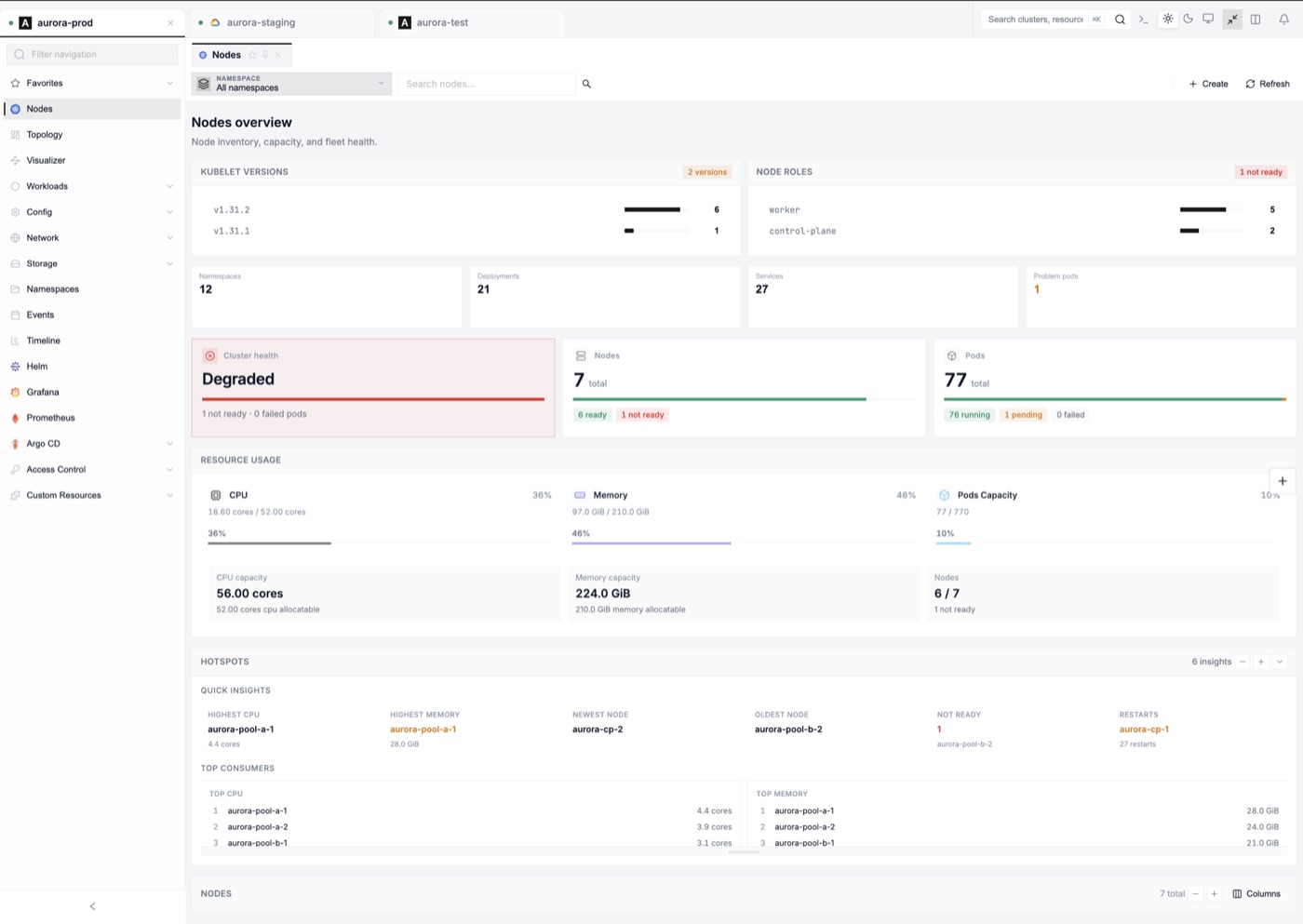Pin the Nodes tab
Viewport: 1303px width, 924px height.
[265, 55]
